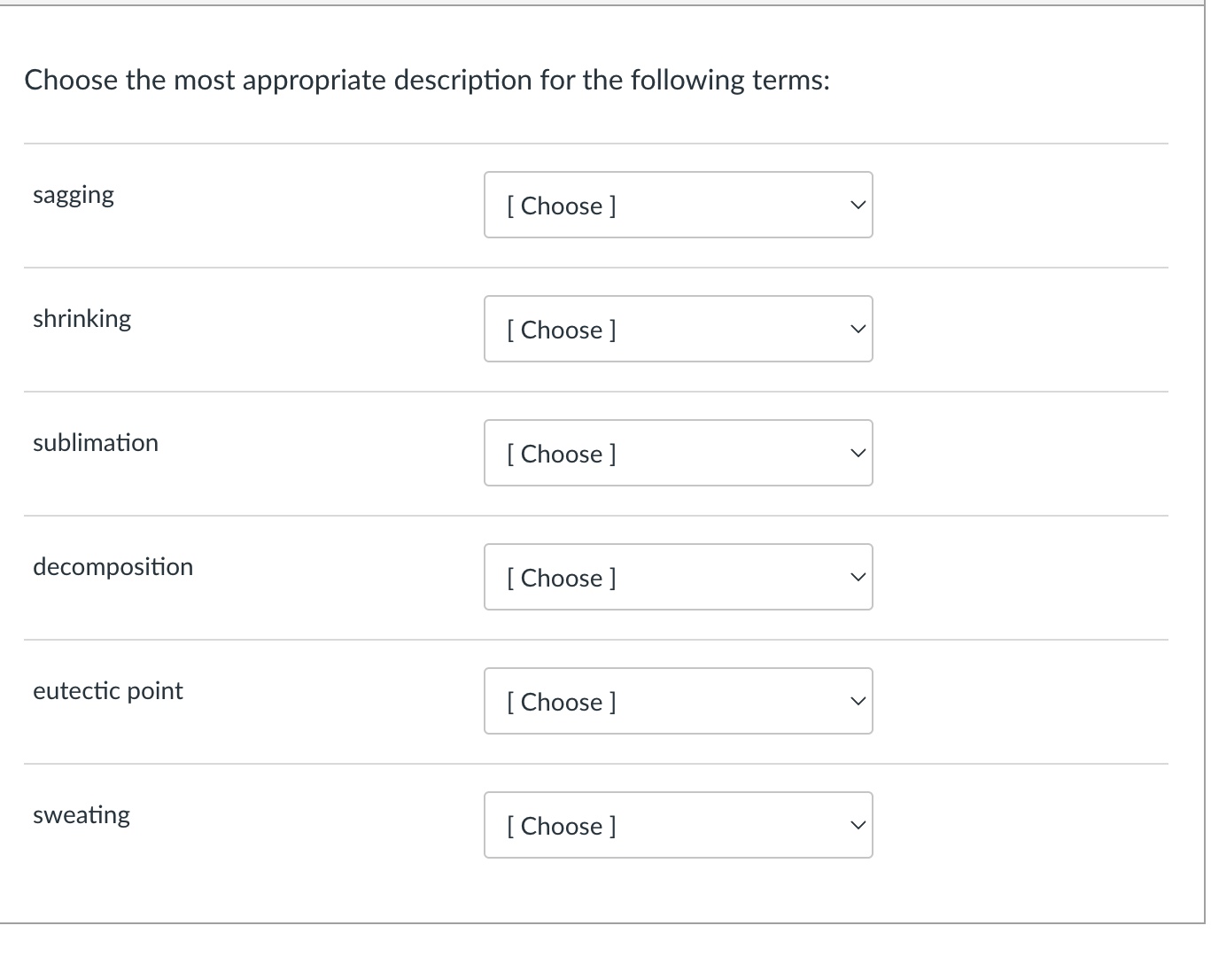Screen dimensions: 1211x980
Task: Click the chevron arrow on the sweating dropdown
Action: [x=856, y=825]
